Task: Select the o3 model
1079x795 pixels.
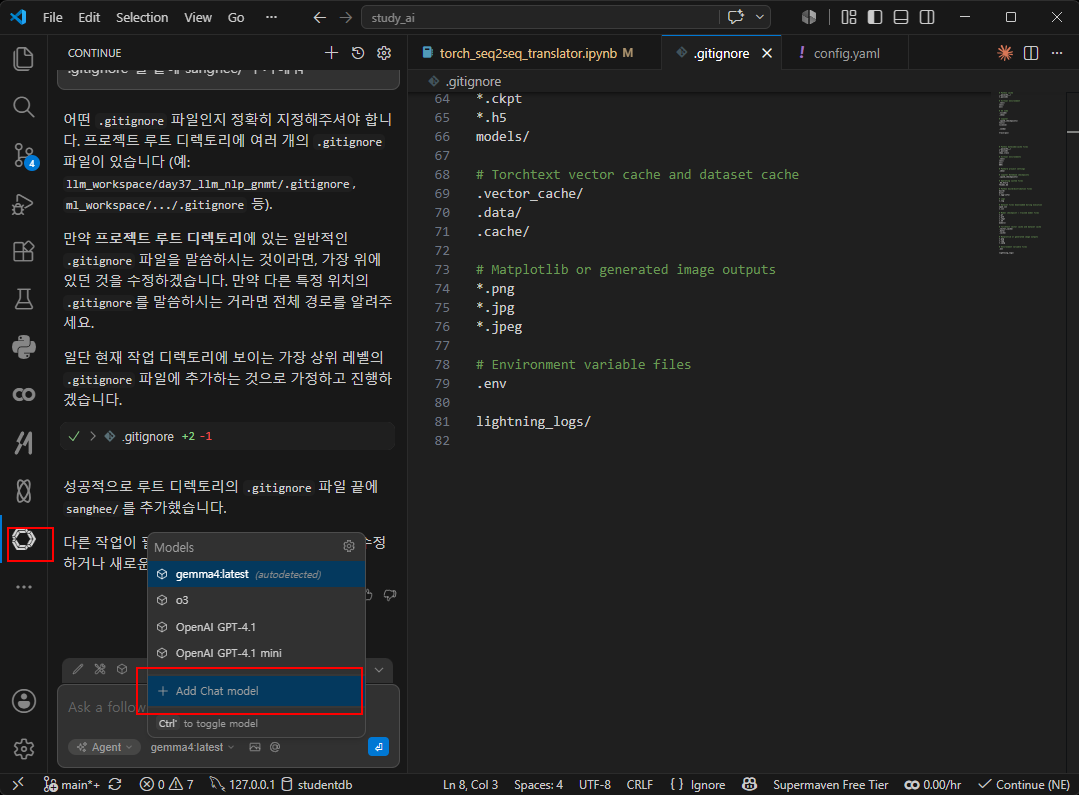Action: 257,600
